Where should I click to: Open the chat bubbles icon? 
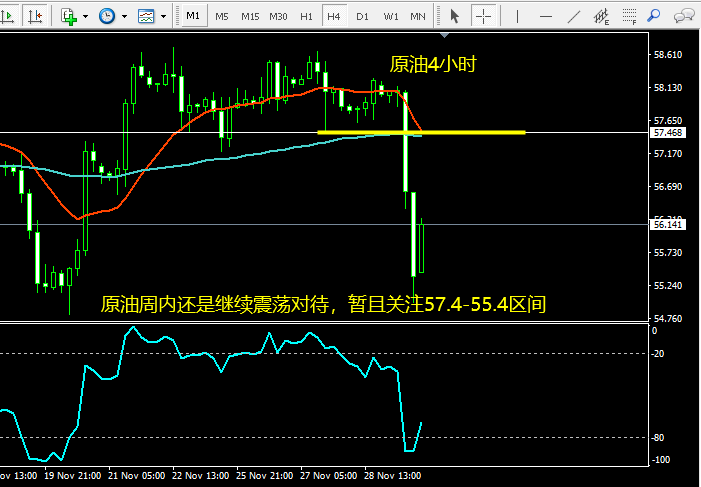(684, 17)
